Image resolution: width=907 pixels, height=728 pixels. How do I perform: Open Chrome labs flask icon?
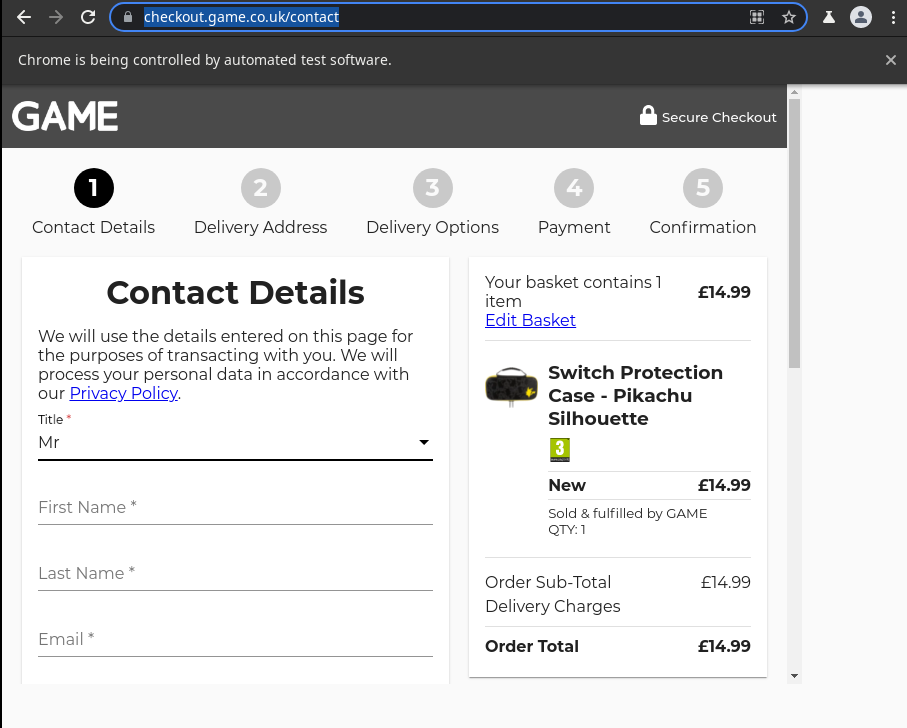[x=829, y=17]
